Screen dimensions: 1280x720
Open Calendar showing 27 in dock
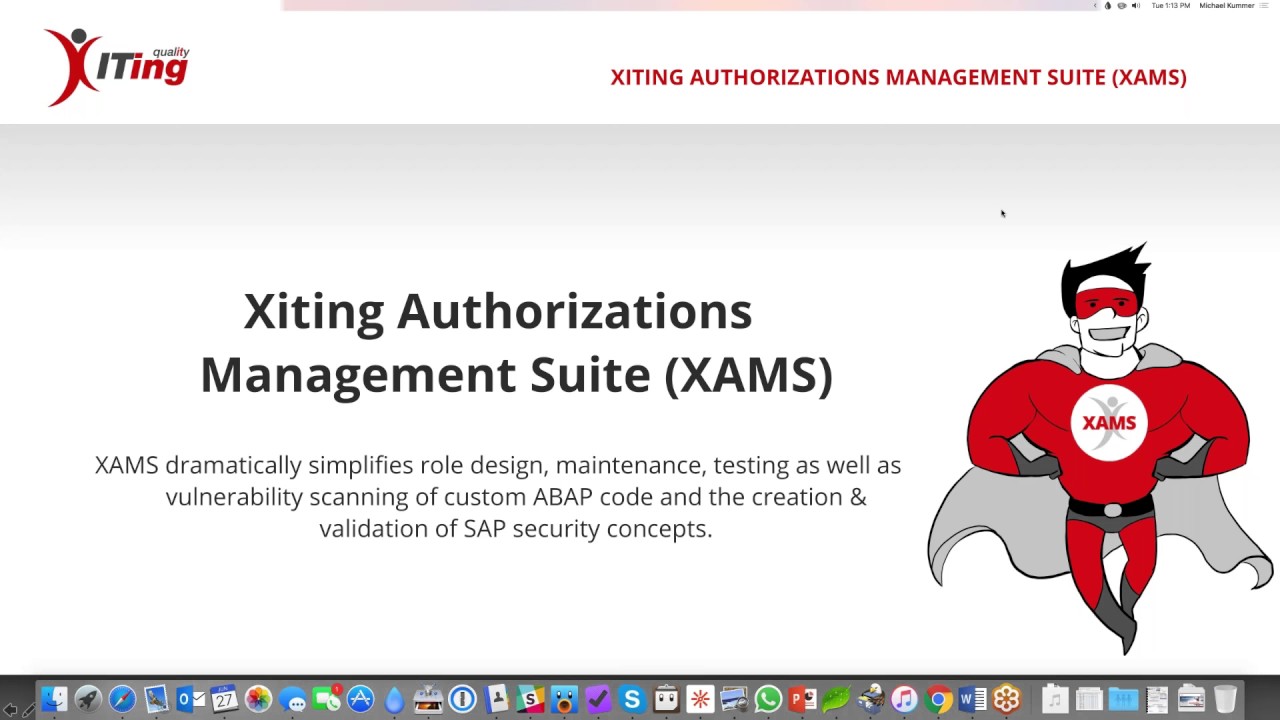(224, 699)
